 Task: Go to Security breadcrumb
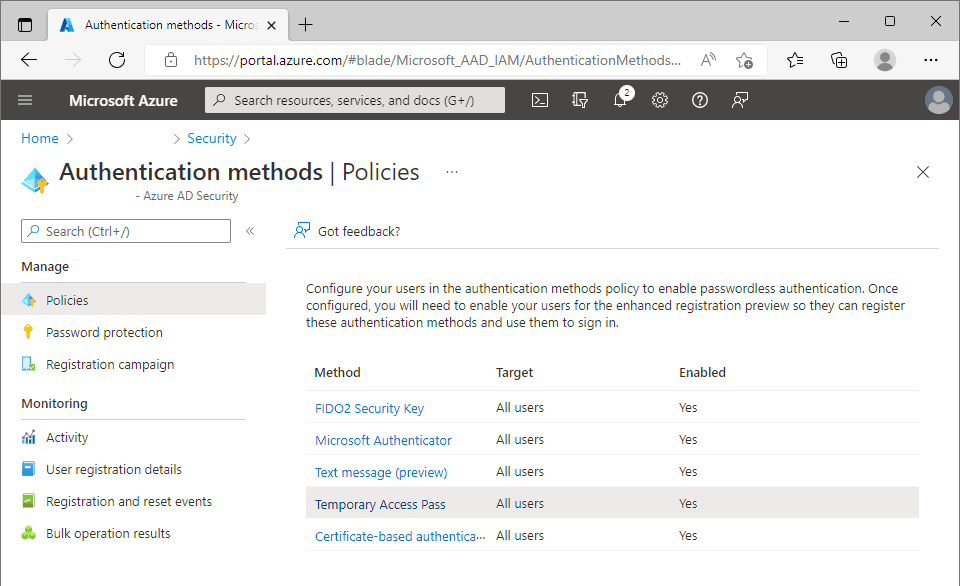click(x=212, y=138)
